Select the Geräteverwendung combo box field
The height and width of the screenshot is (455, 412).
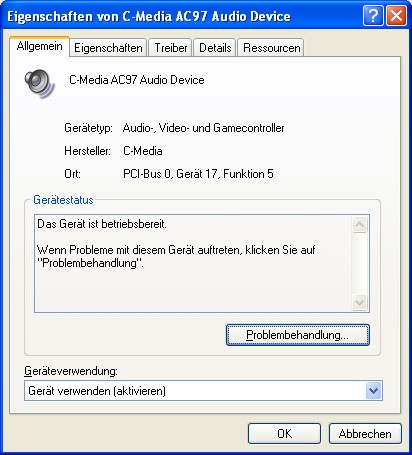point(203,390)
